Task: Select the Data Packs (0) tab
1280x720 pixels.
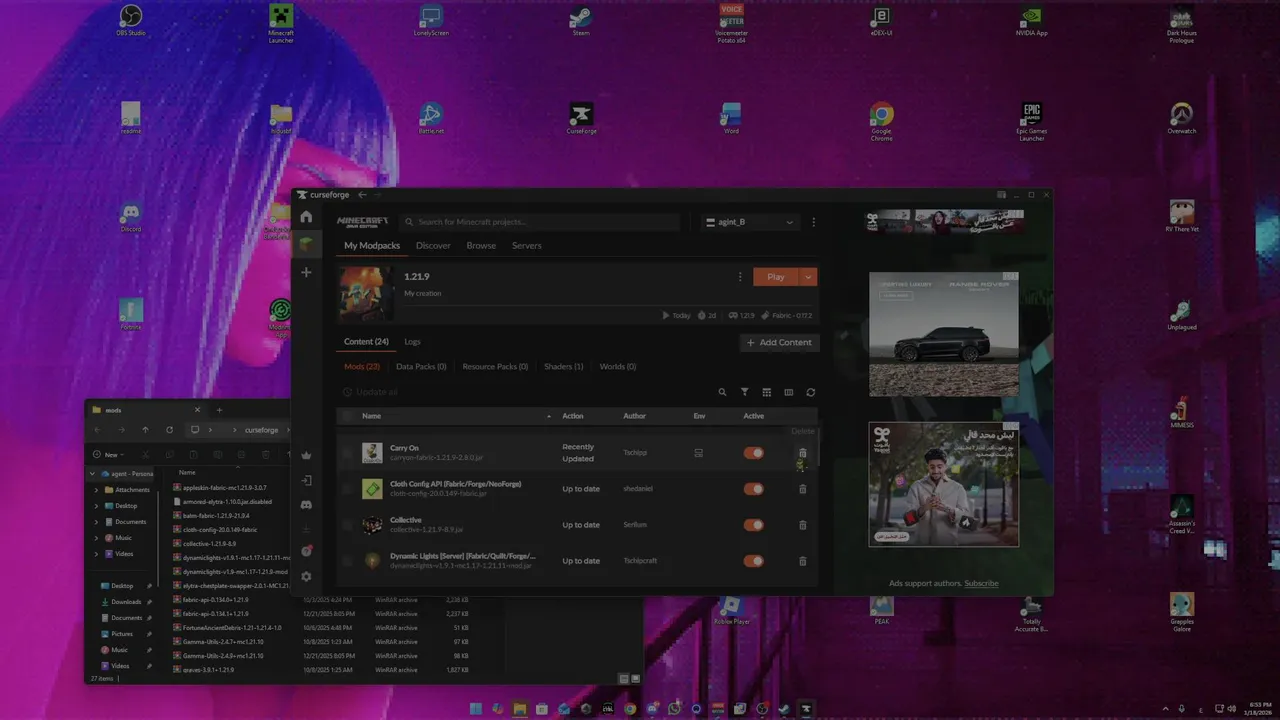Action: point(421,367)
